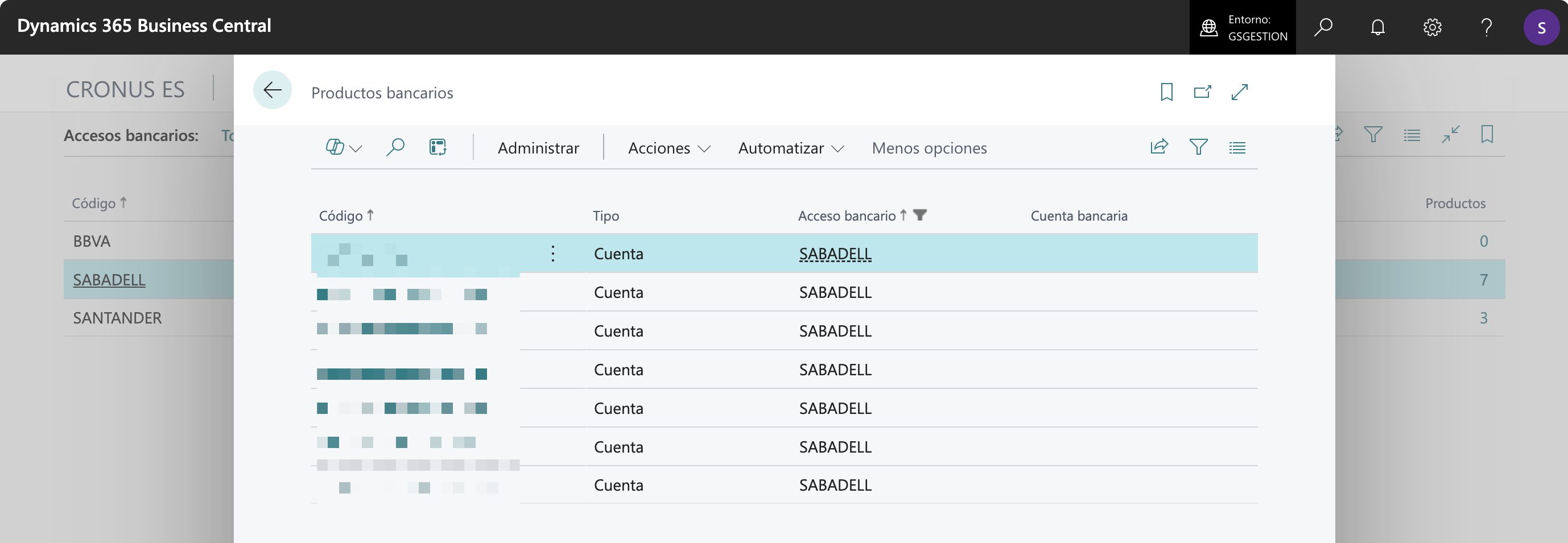Click the edit list icon in the toolbar
The image size is (1568, 543).
pos(438,147)
